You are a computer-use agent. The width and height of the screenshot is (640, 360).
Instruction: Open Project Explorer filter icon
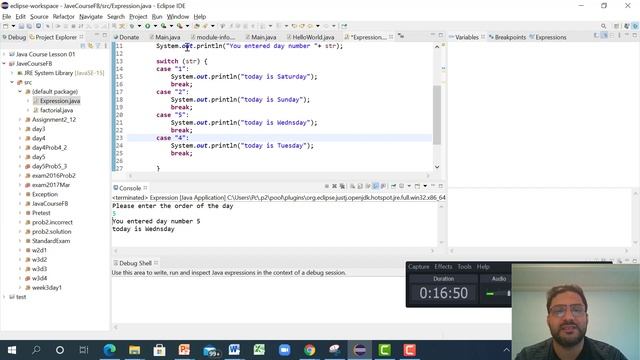pyautogui.click(x=98, y=46)
